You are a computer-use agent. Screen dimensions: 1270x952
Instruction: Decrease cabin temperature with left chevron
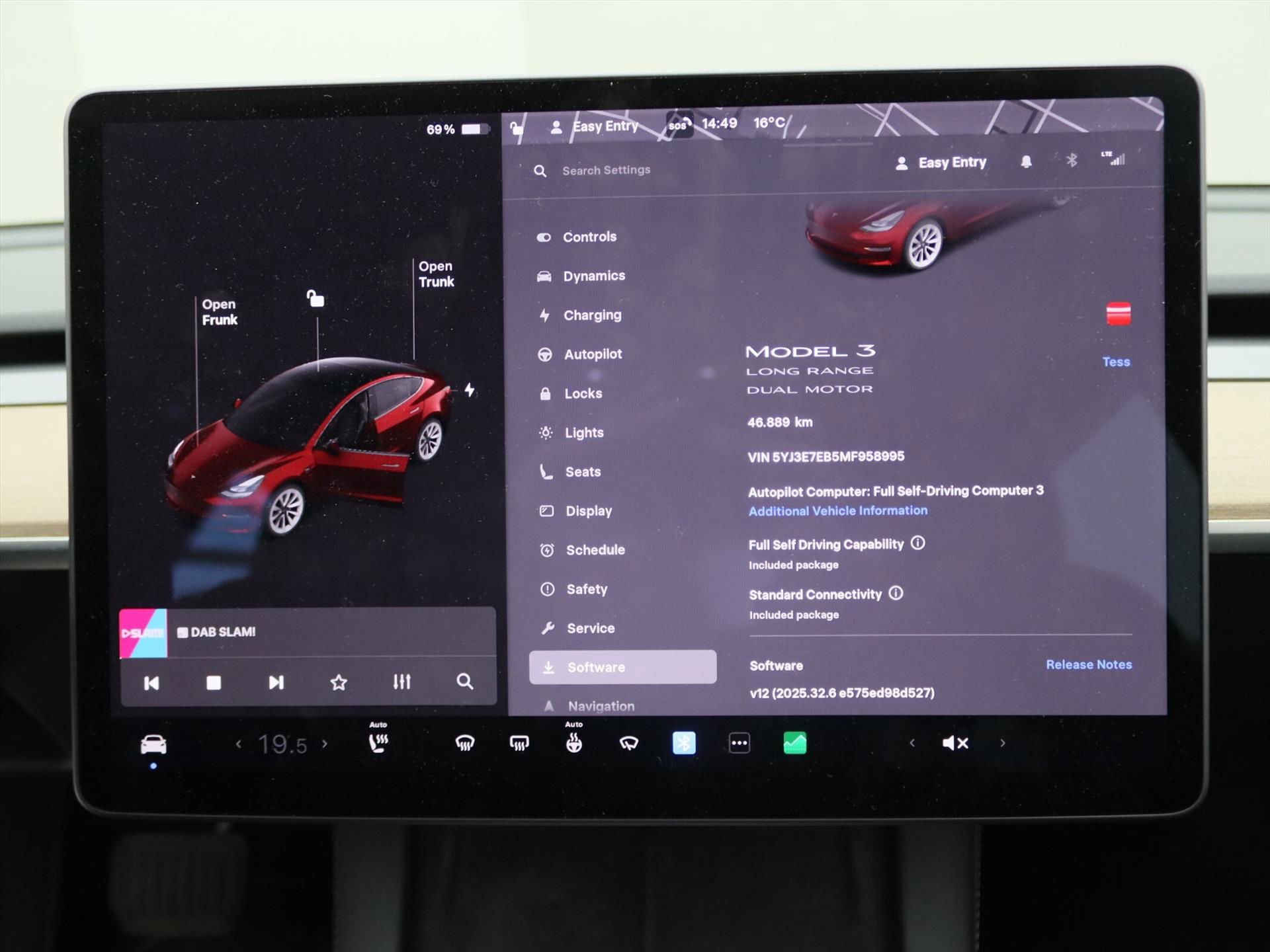click(x=239, y=744)
